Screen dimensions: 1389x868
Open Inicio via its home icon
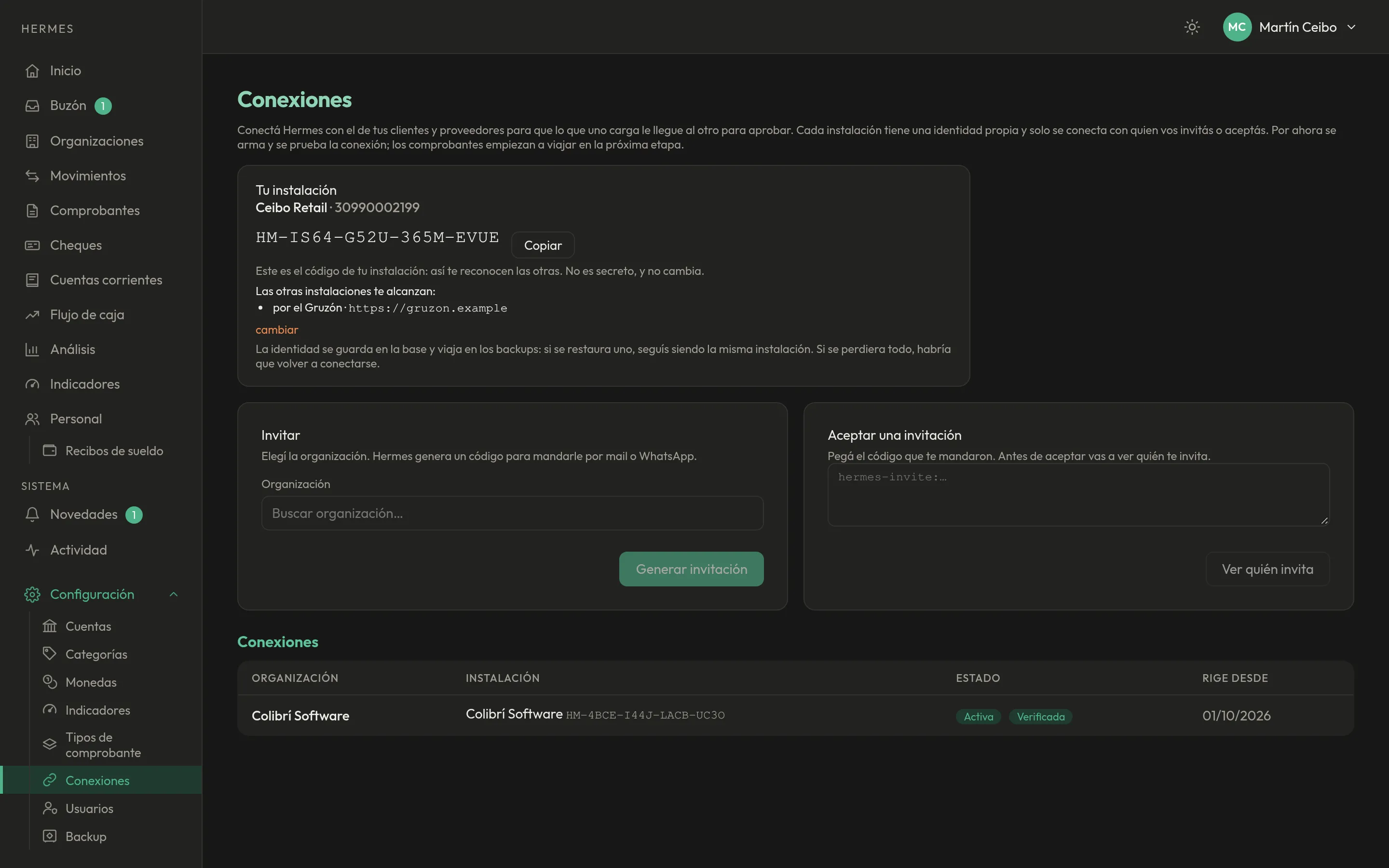(x=32, y=70)
